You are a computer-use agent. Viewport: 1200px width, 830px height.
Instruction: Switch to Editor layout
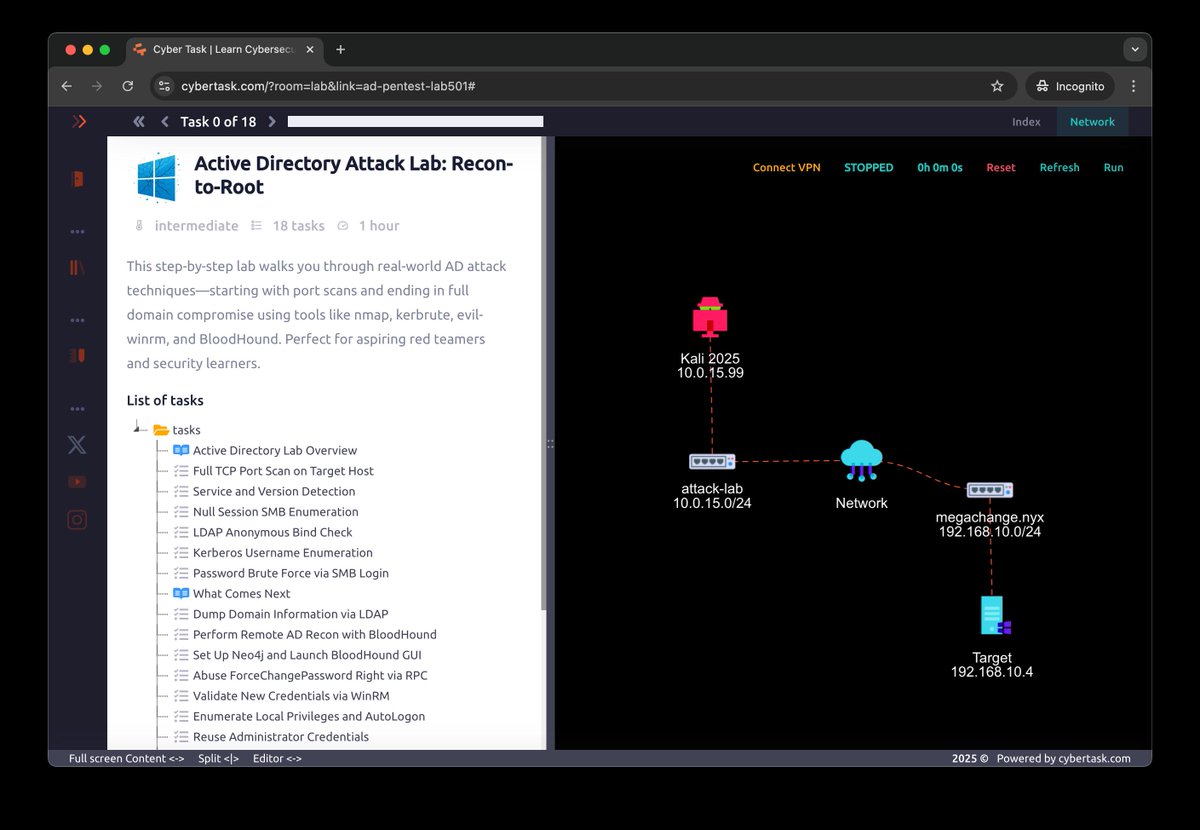pyautogui.click(x=277, y=759)
